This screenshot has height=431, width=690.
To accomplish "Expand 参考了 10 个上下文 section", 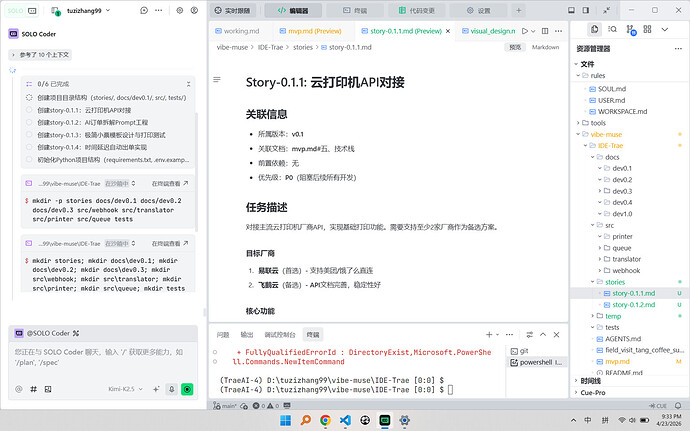I will [x=40, y=55].
